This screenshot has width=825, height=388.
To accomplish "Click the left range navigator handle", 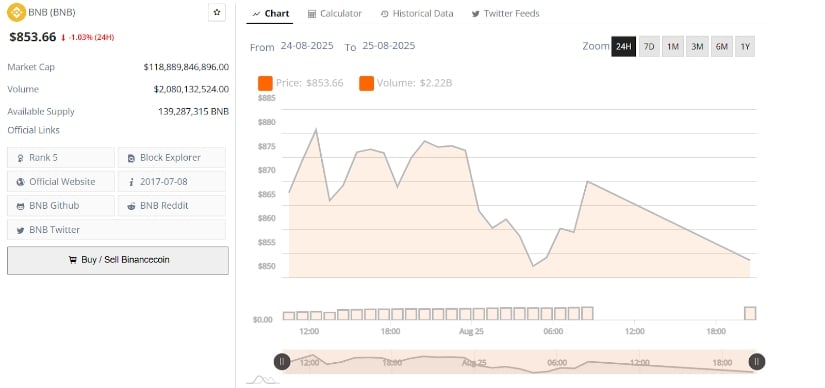I will point(282,361).
